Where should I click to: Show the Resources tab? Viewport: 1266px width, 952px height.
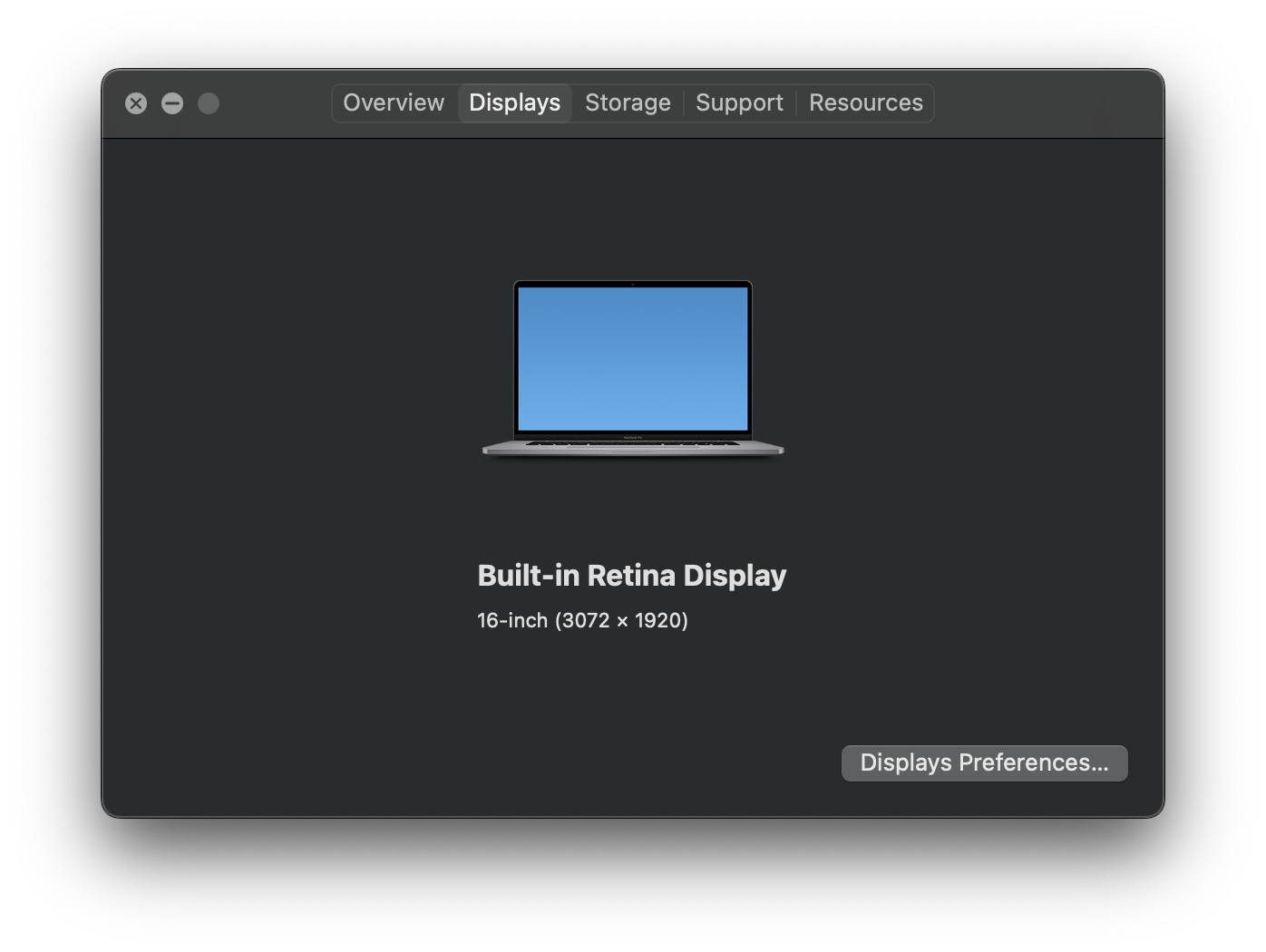[866, 102]
